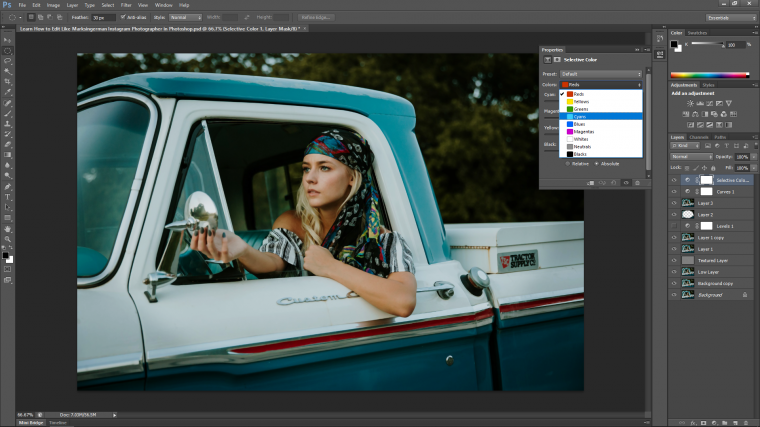
Task: Choose the Relative radio button
Action: [568, 164]
